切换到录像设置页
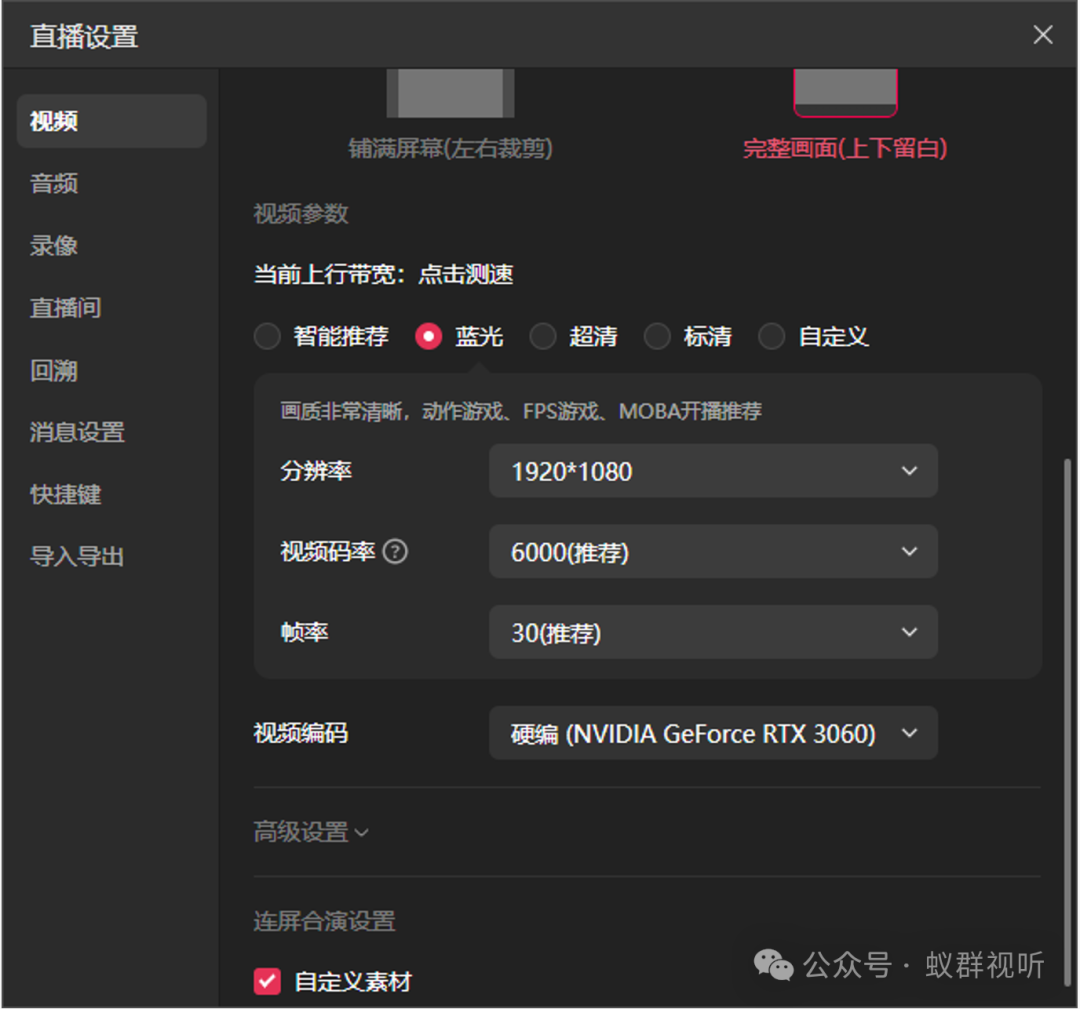1080x1009 pixels. click(53, 245)
